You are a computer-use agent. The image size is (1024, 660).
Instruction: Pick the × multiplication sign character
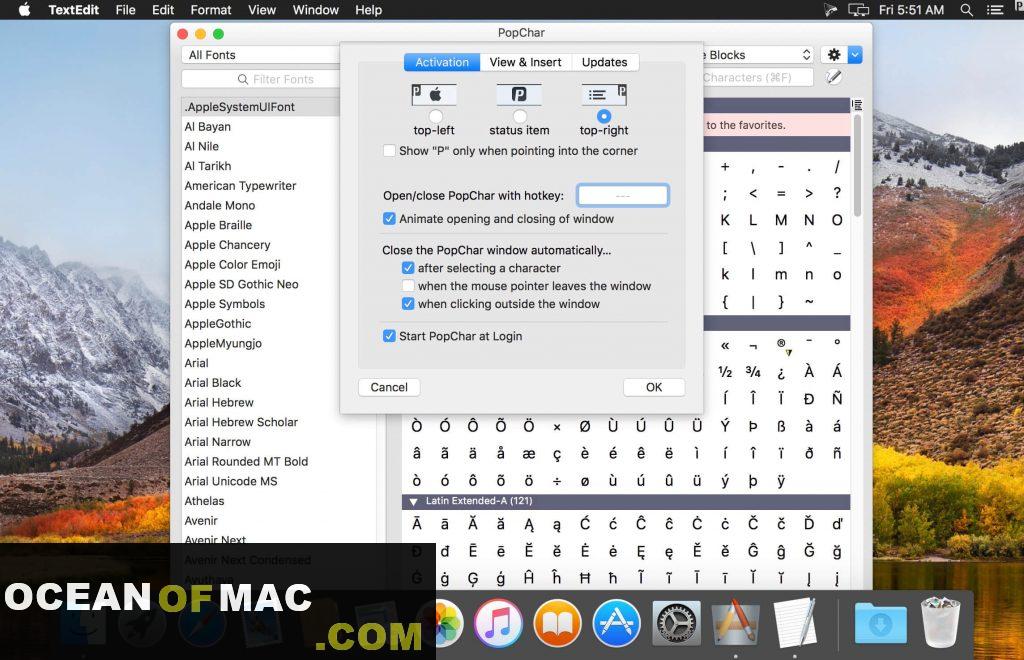(556, 426)
